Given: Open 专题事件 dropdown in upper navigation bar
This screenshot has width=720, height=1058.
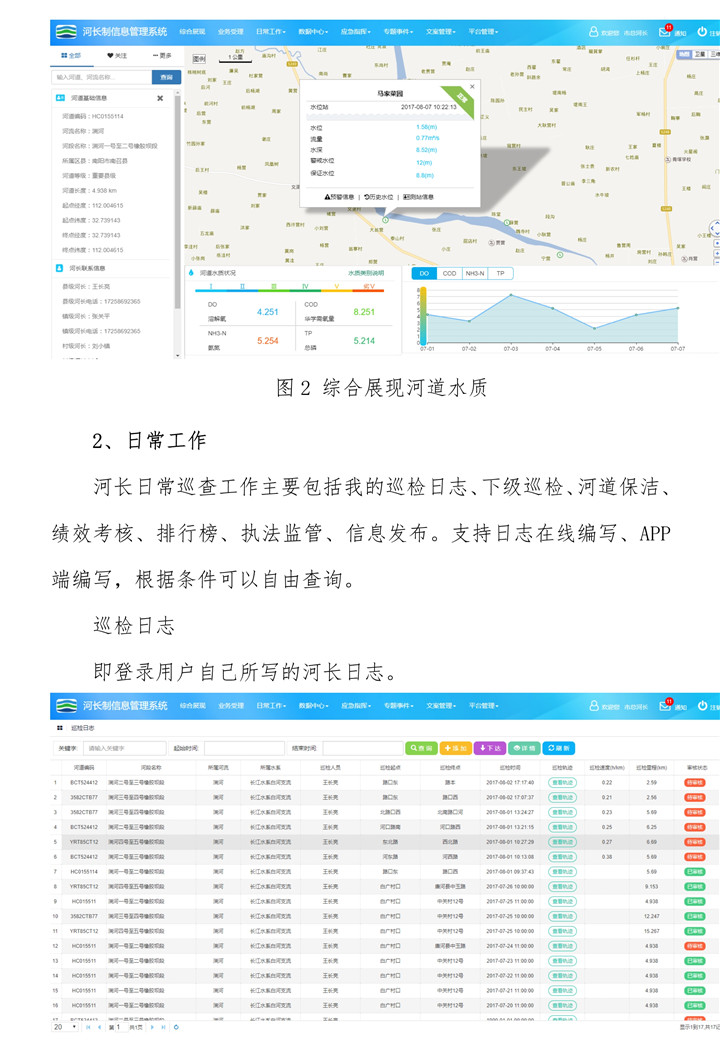Looking at the screenshot, I should click(398, 32).
